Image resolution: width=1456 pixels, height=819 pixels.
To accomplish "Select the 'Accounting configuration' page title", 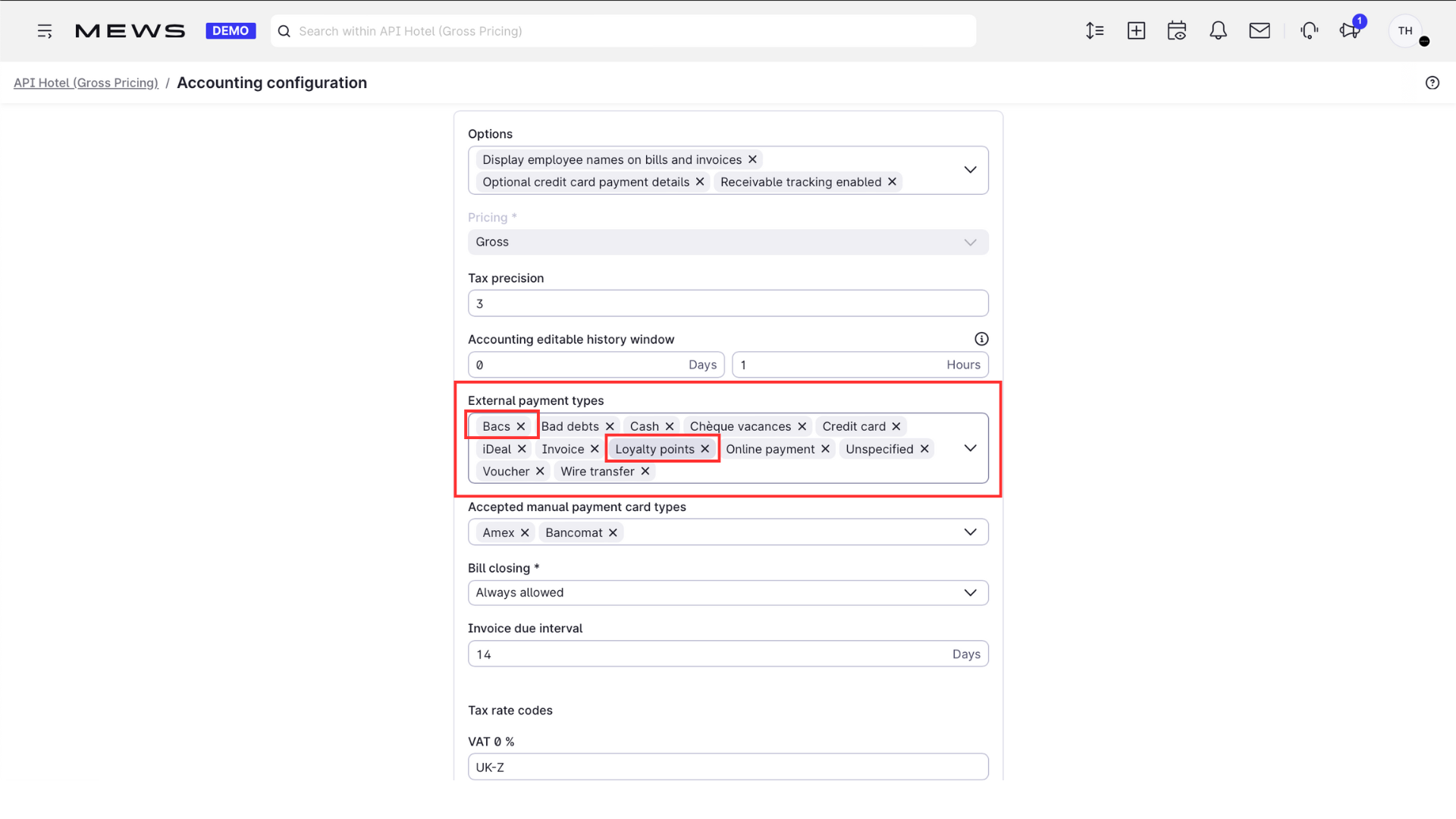I will [x=271, y=83].
